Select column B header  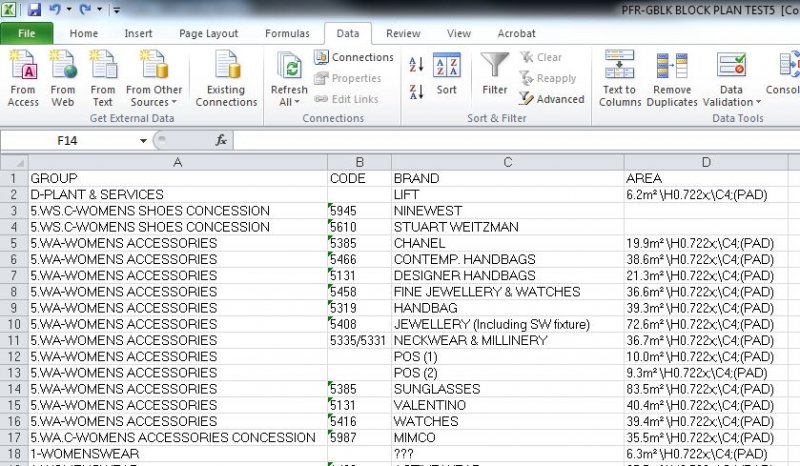click(x=359, y=162)
